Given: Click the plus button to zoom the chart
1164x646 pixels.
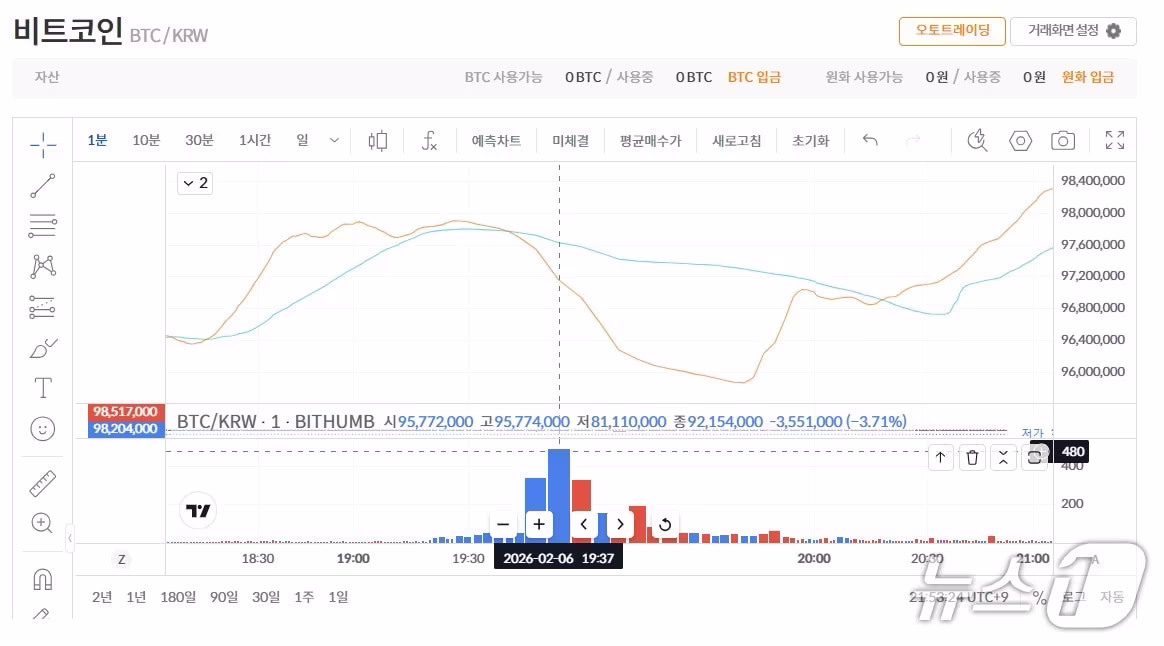Looking at the screenshot, I should point(539,524).
